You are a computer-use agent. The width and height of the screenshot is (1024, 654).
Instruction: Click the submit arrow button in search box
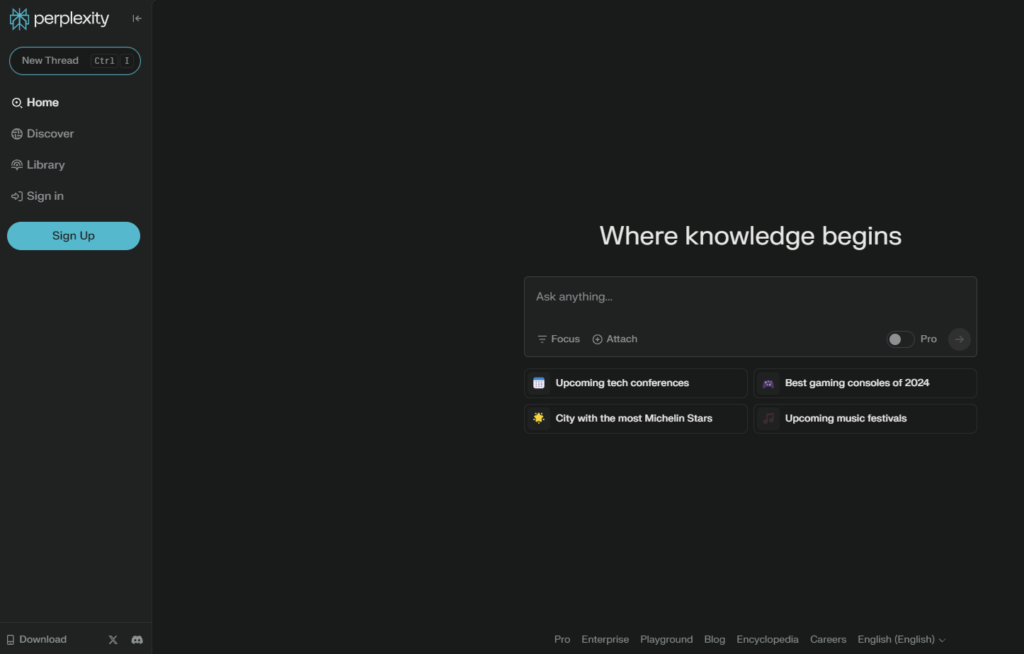click(959, 339)
